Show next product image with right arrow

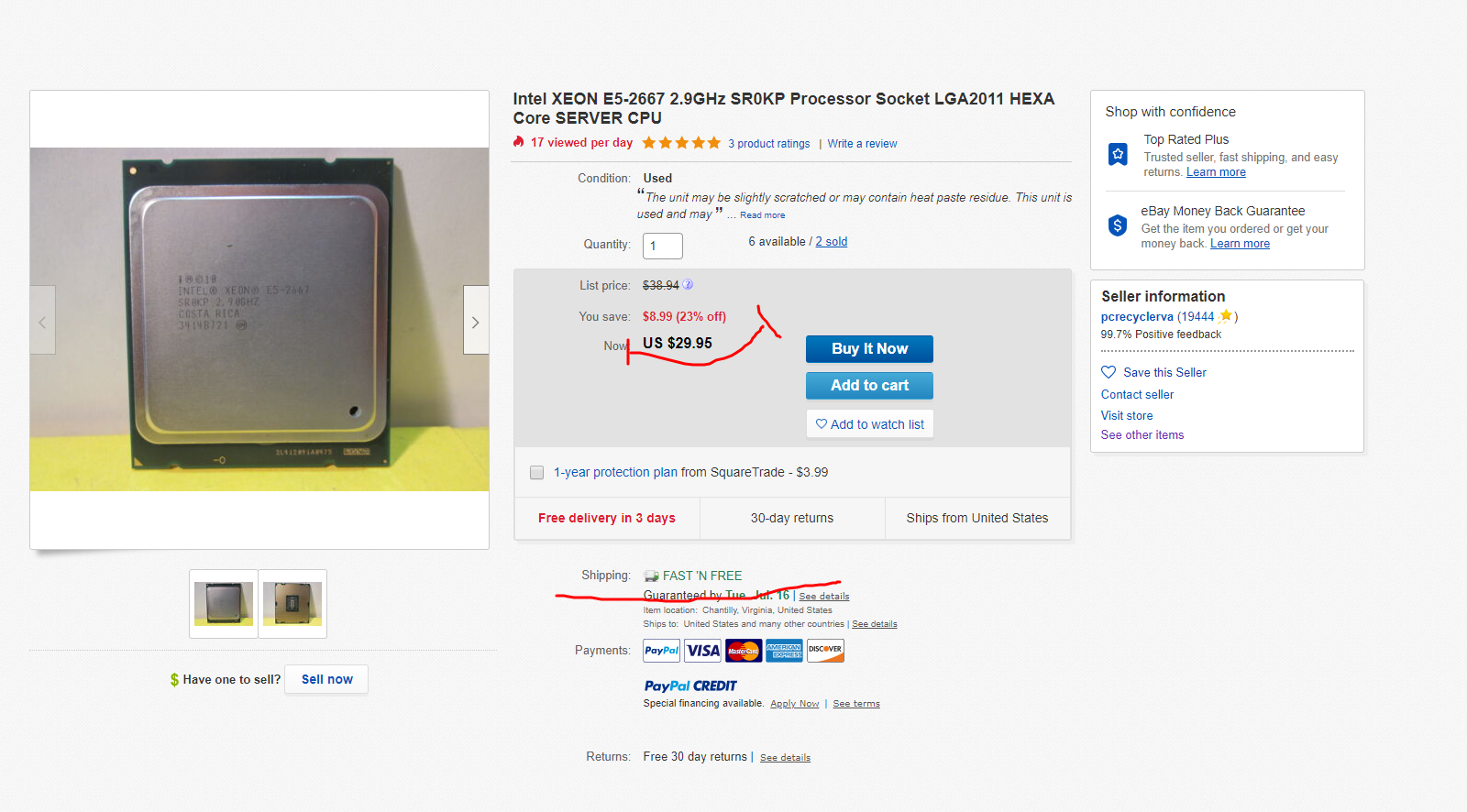coord(475,322)
